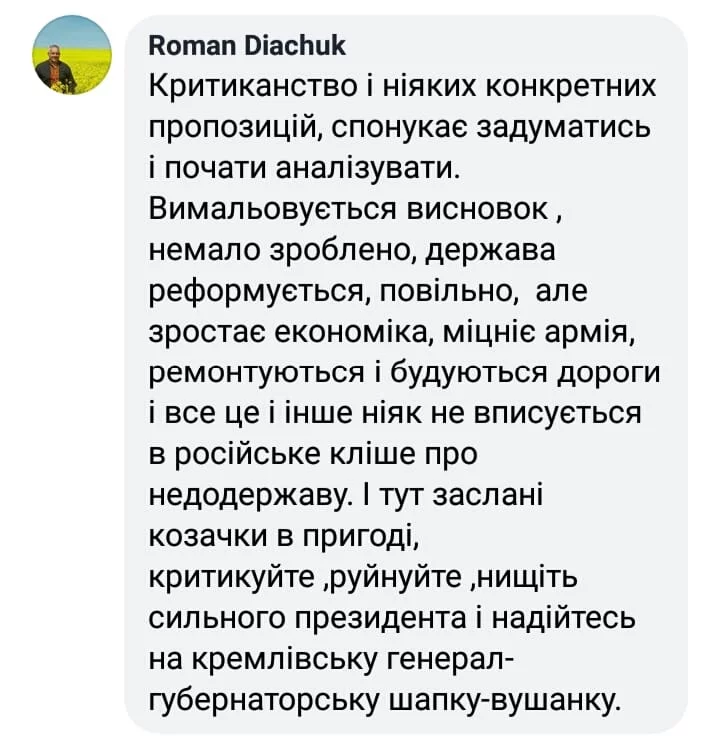This screenshot has height=736, width=720.
Task: Click the word 'шапку-вушанку' ending the comment
Action: pyautogui.click(x=505, y=700)
